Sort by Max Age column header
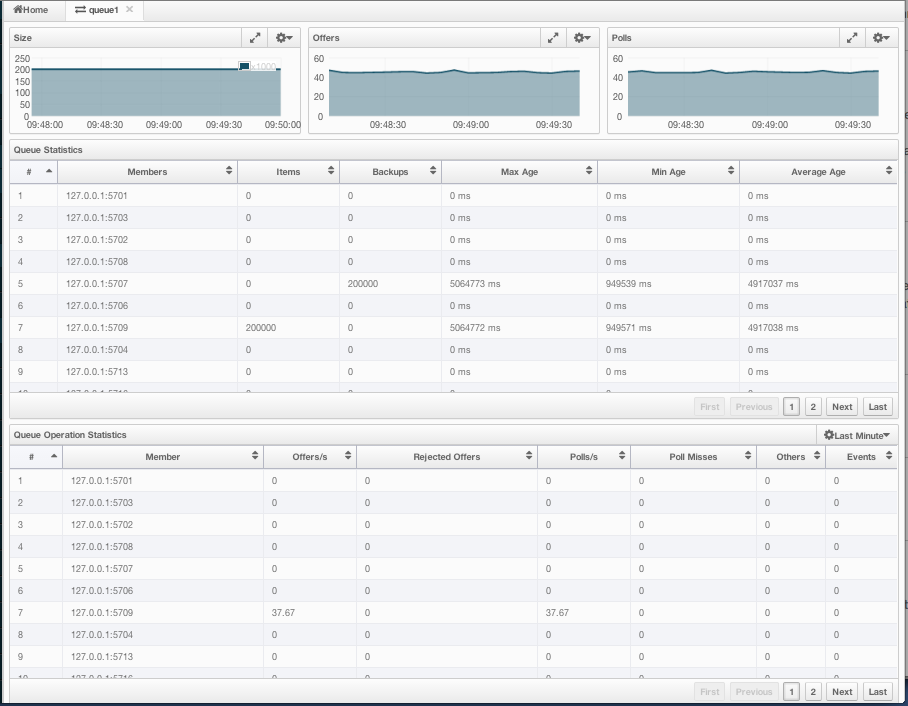 tap(519, 172)
